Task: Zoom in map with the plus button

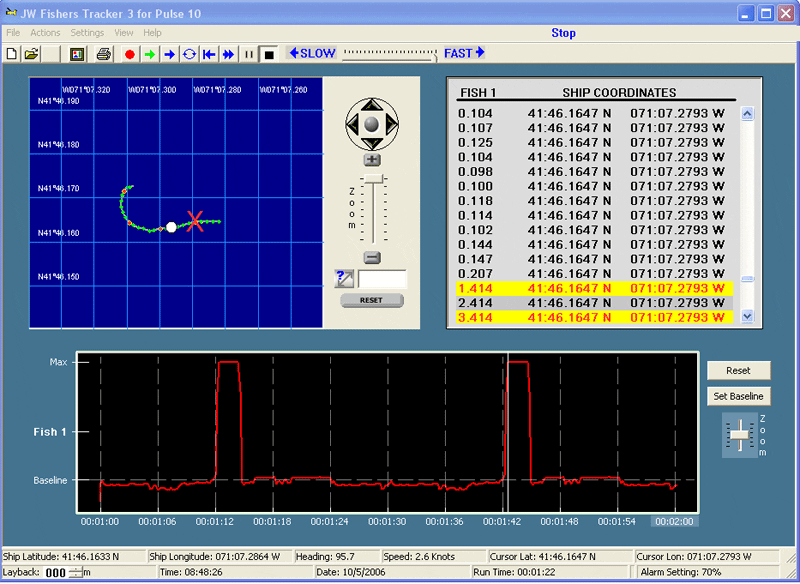Action: (372, 160)
